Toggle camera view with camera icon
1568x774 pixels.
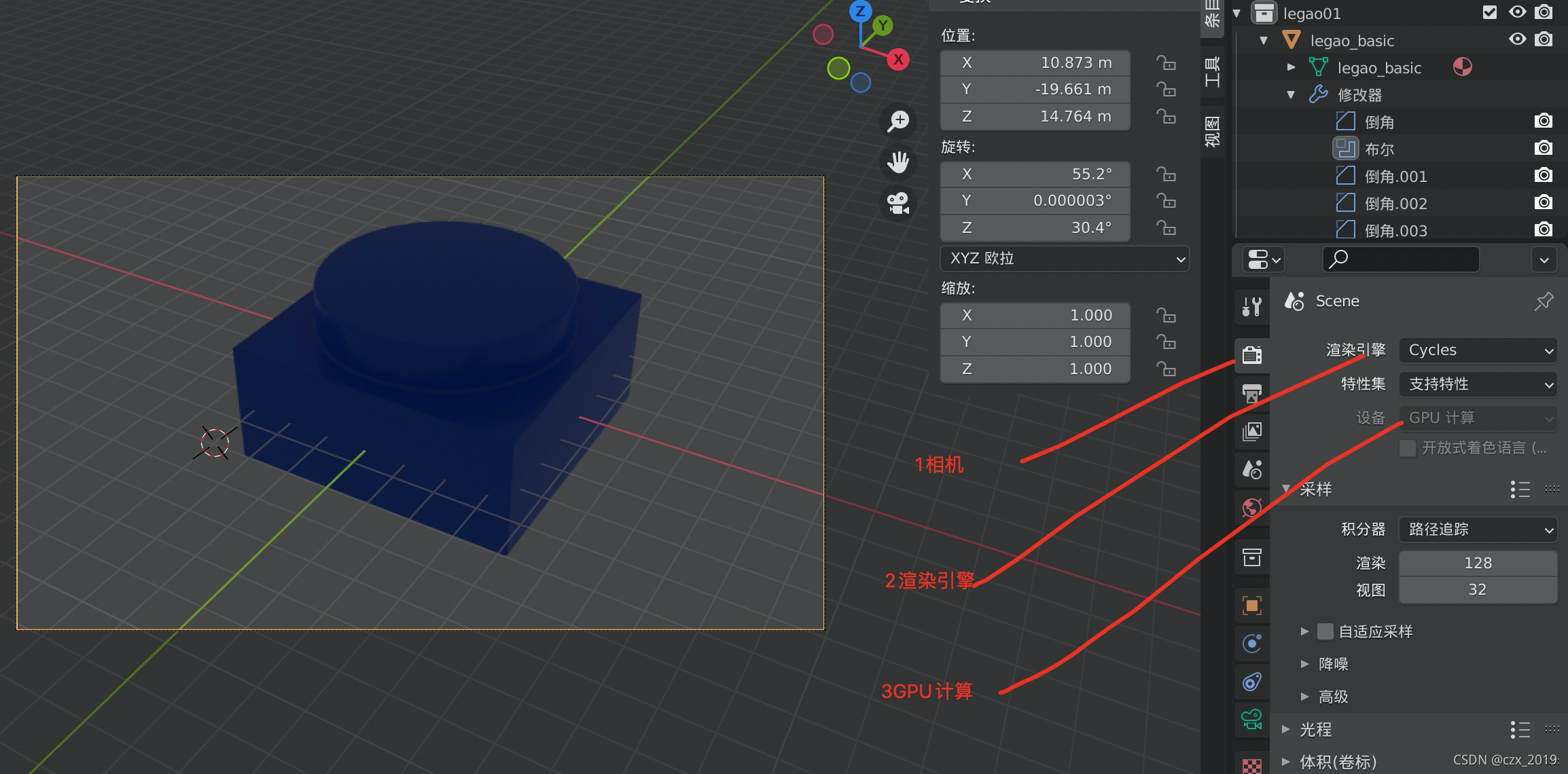898,203
